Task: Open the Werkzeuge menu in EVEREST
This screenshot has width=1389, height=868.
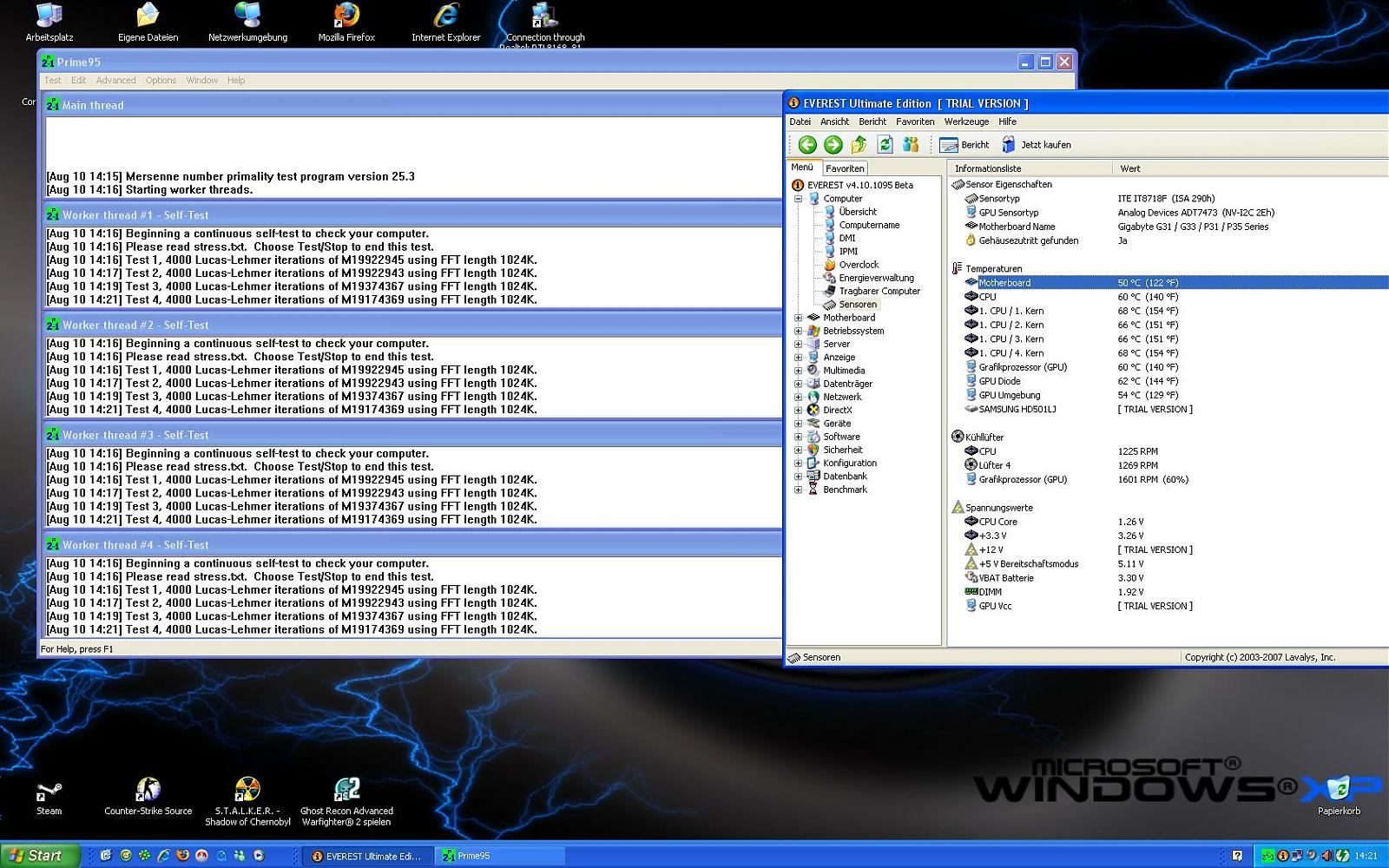Action: coord(966,122)
